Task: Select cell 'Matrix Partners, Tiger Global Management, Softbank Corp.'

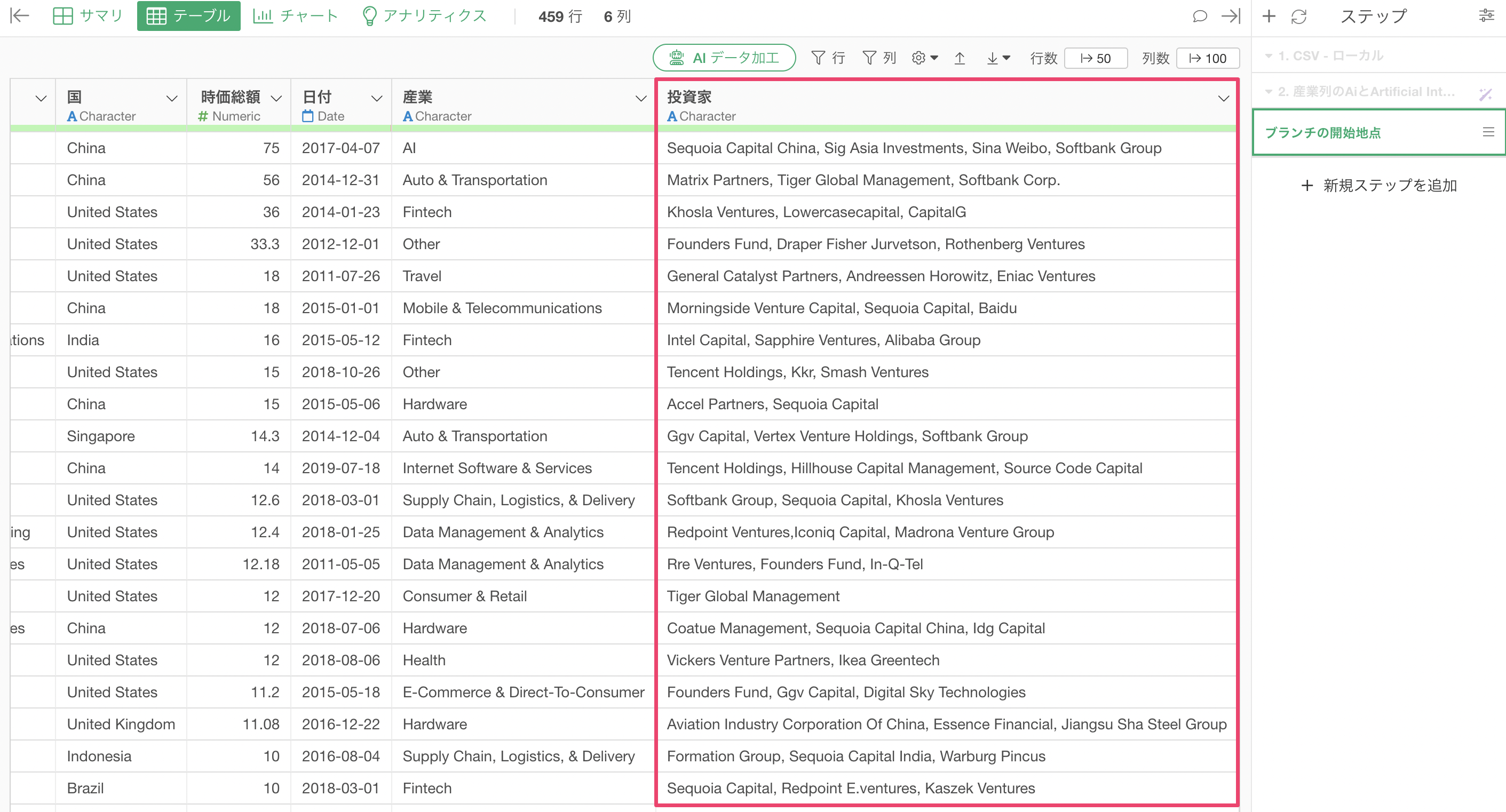Action: pos(946,180)
